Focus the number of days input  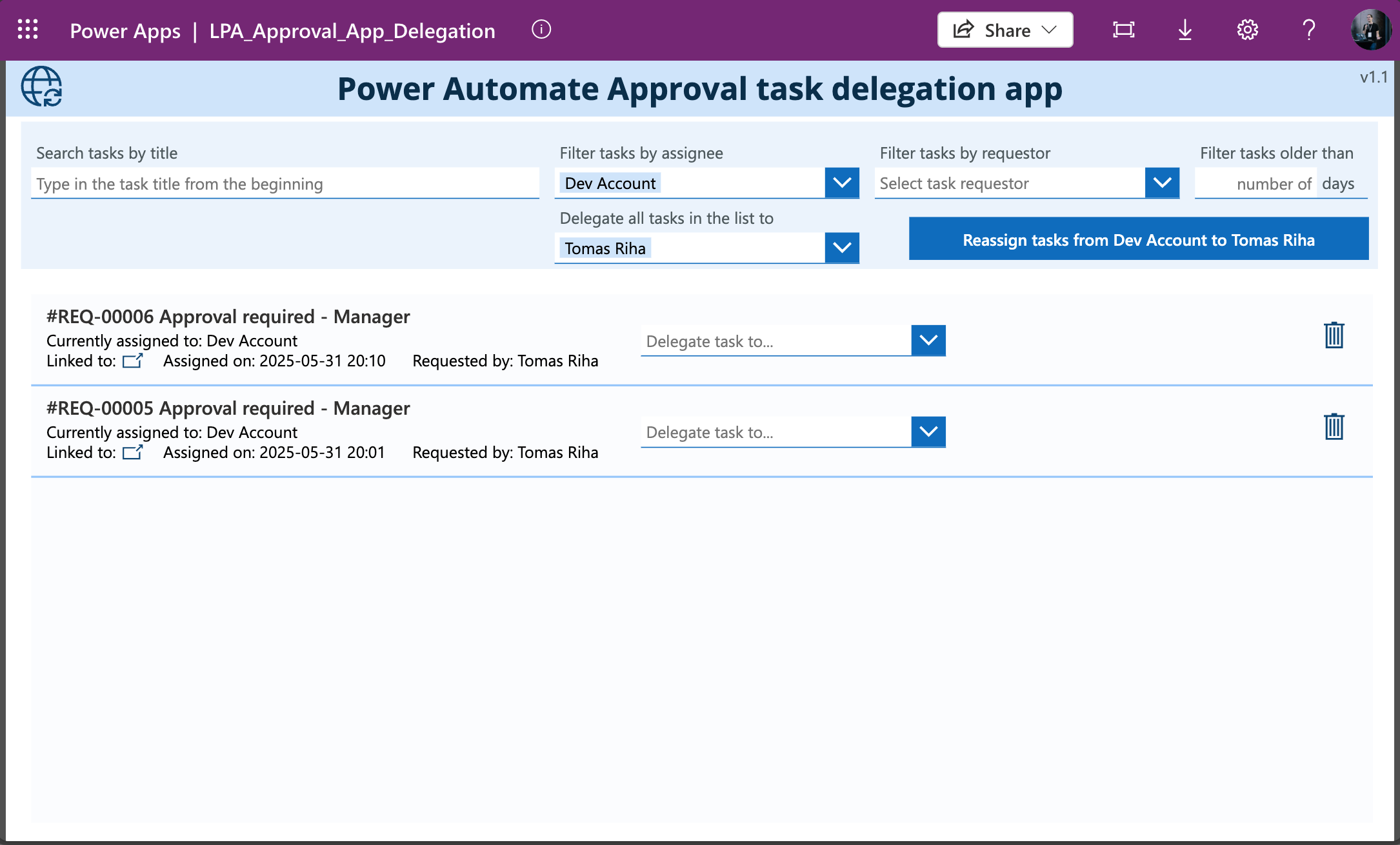1255,184
